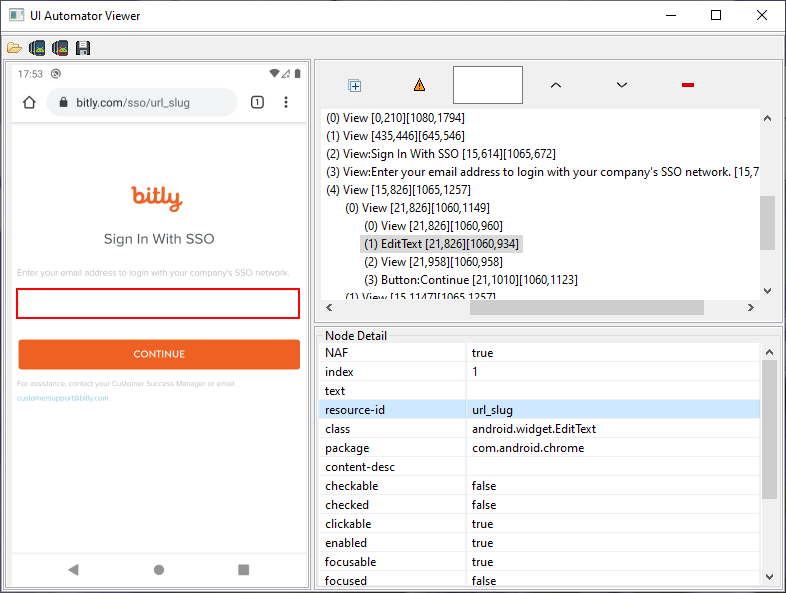This screenshot has width=786, height=593.
Task: Click the compressed hierarchy device screenshot icon
Action: [60, 48]
